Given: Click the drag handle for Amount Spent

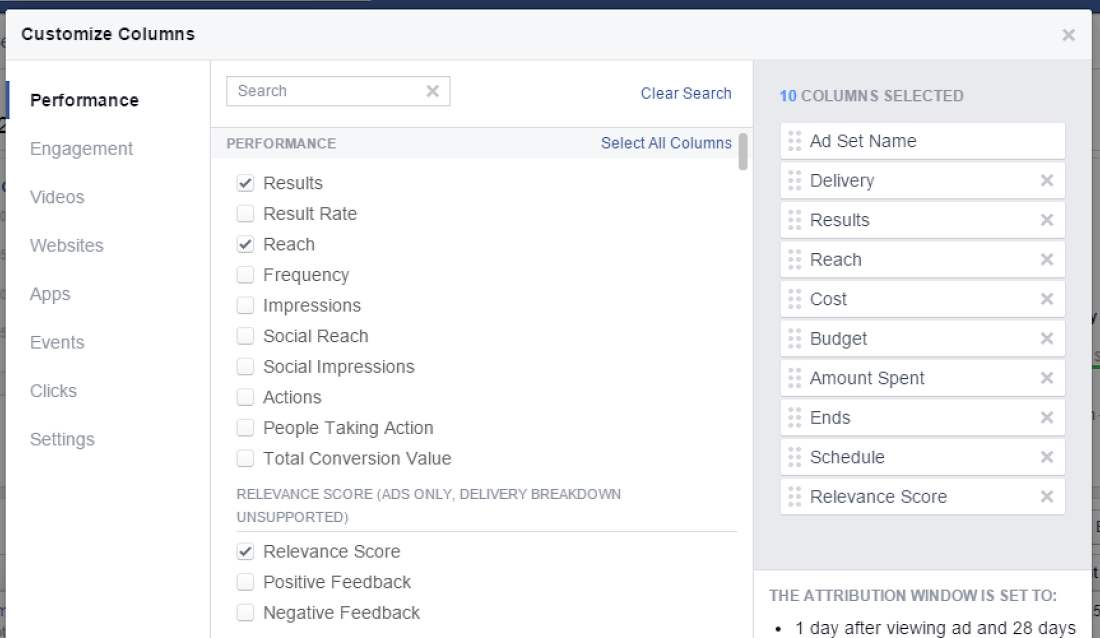Looking at the screenshot, I should coord(794,378).
